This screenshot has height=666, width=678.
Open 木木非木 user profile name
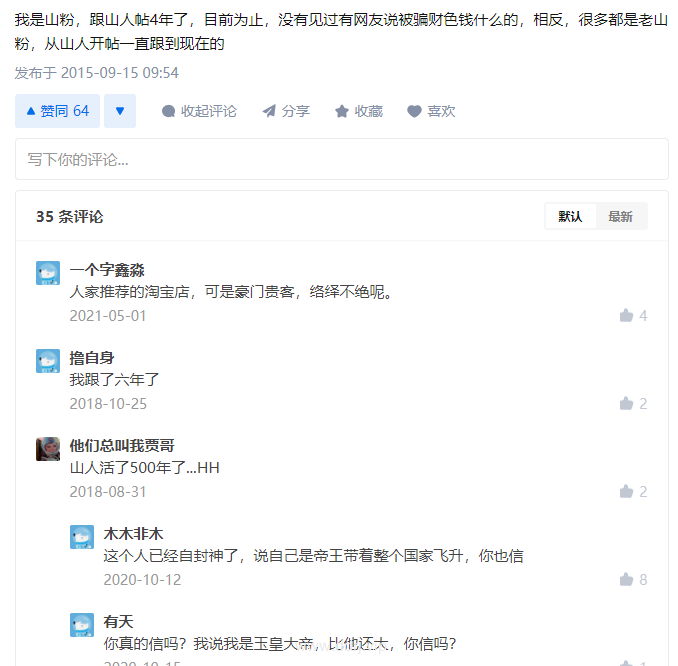pos(133,534)
